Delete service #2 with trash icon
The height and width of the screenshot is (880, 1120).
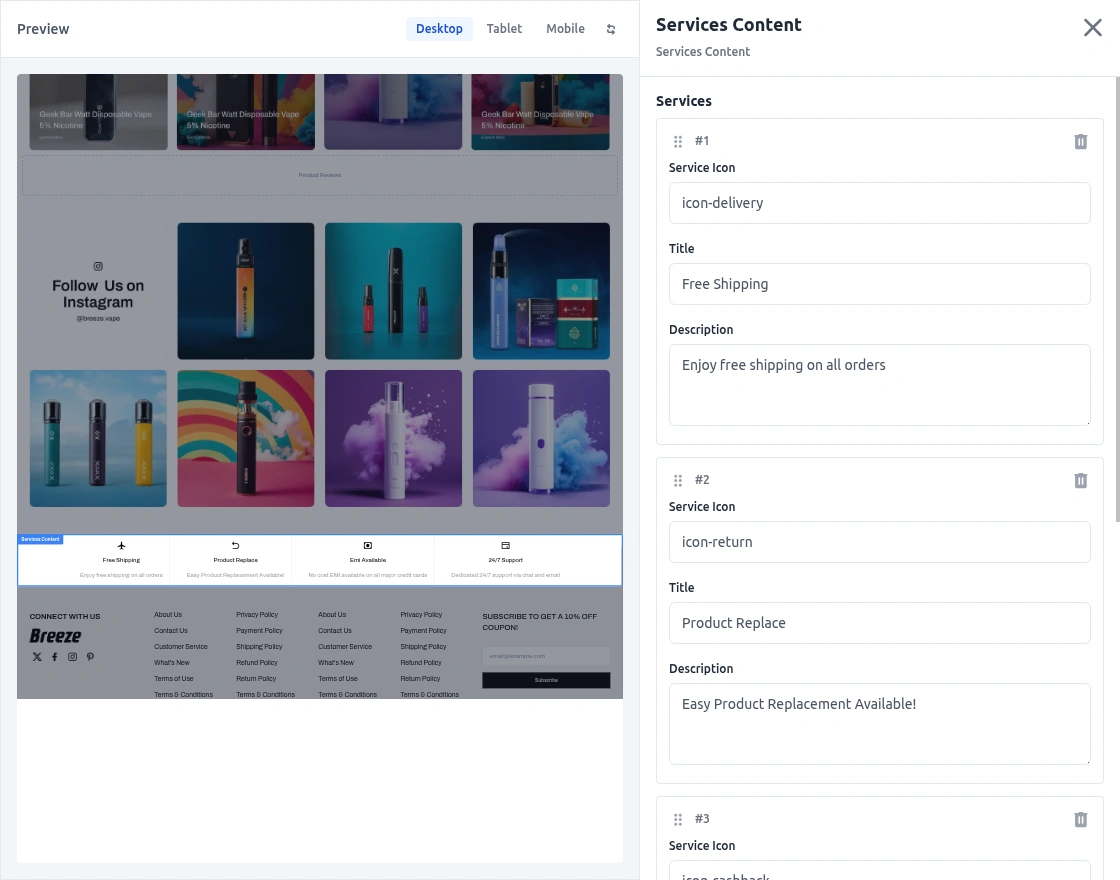click(x=1081, y=481)
